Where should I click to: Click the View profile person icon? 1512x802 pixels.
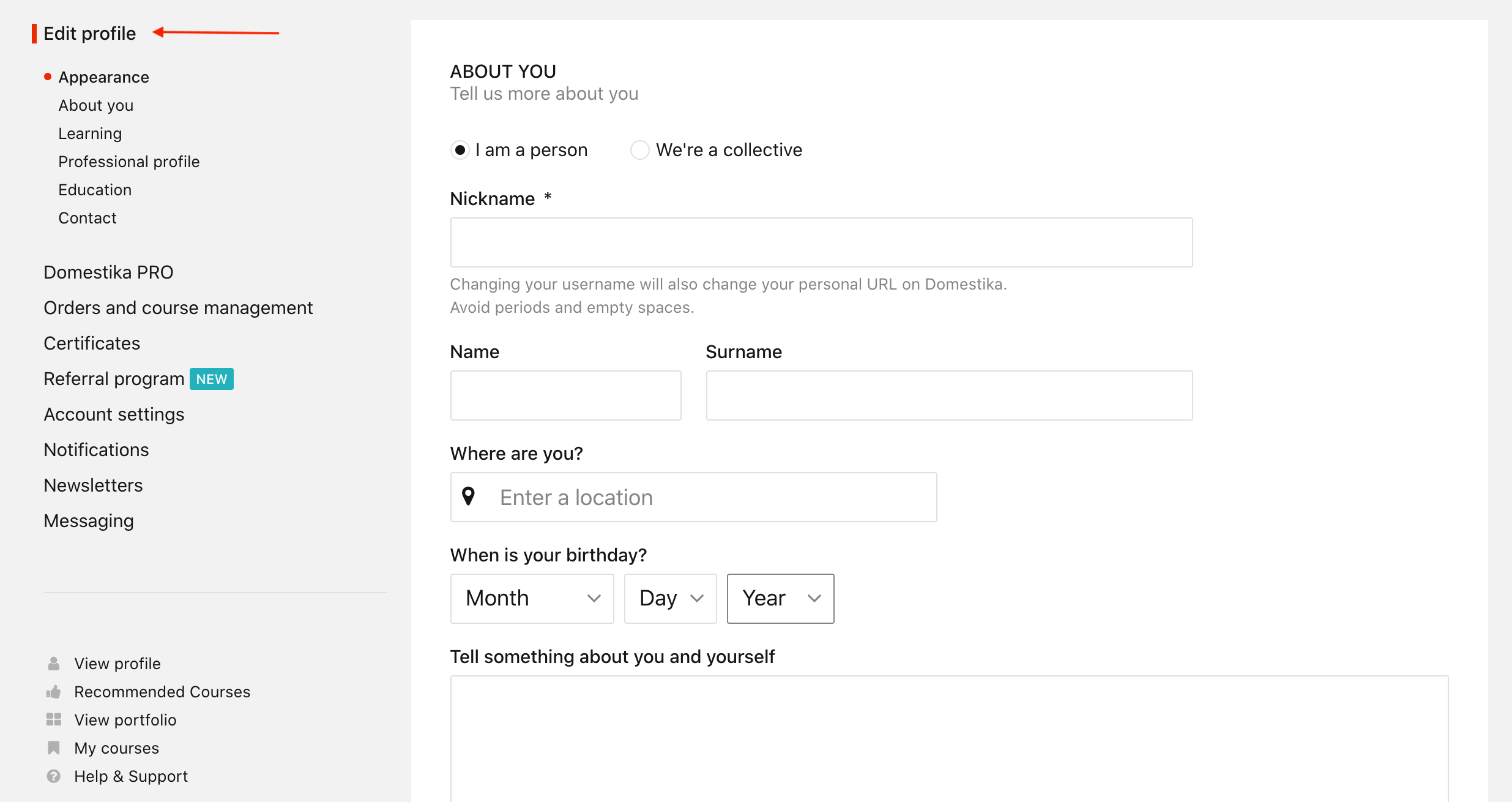pos(54,664)
